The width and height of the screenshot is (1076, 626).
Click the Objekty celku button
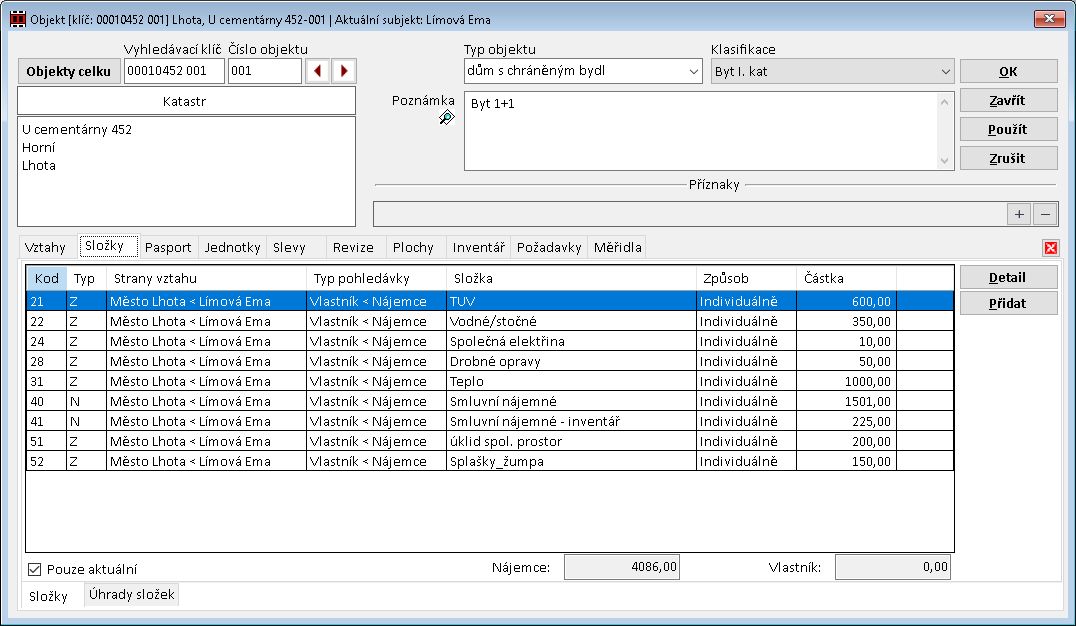tap(69, 71)
